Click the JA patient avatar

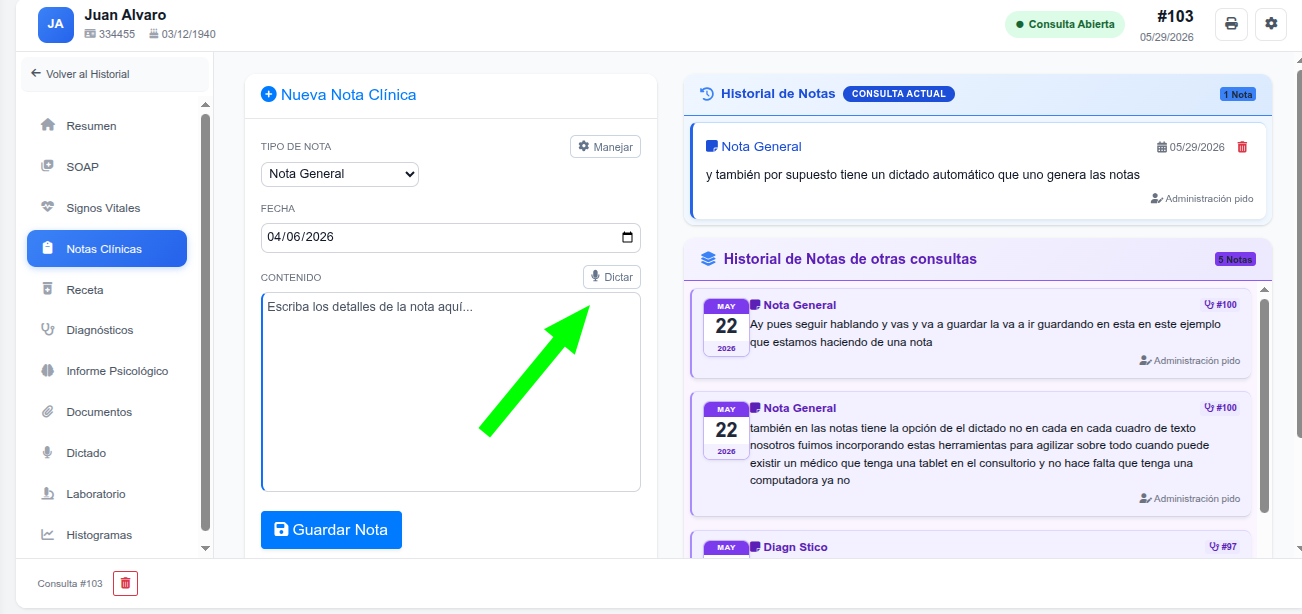[56, 24]
